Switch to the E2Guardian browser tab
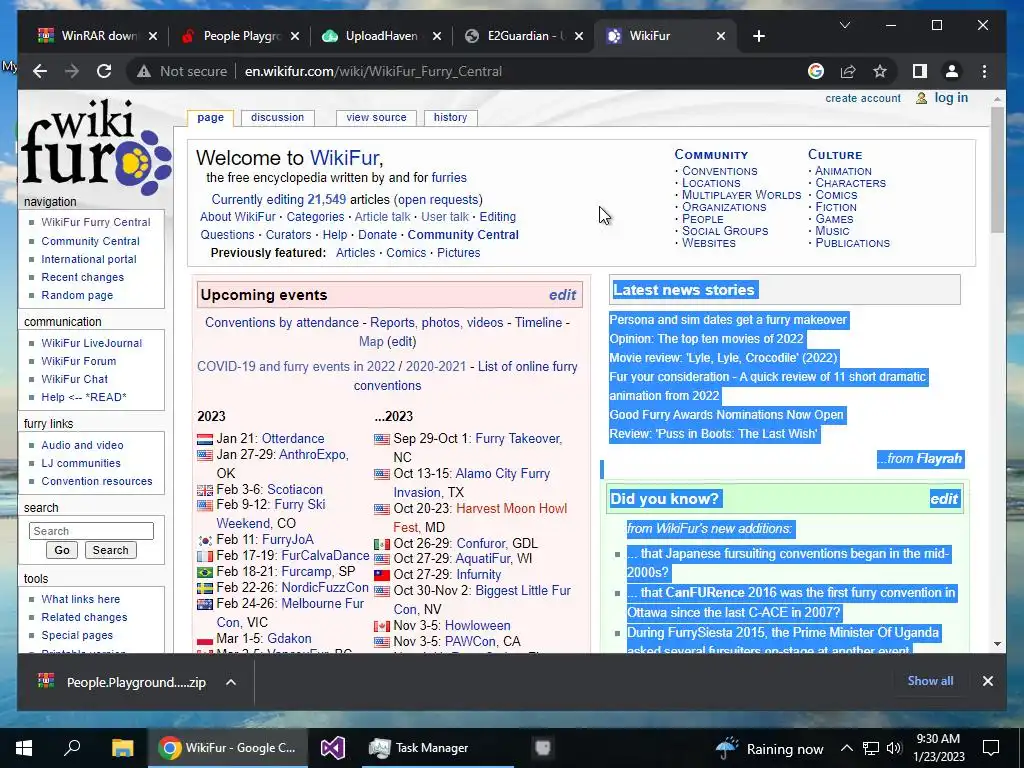The width and height of the screenshot is (1024, 768). pos(524,36)
